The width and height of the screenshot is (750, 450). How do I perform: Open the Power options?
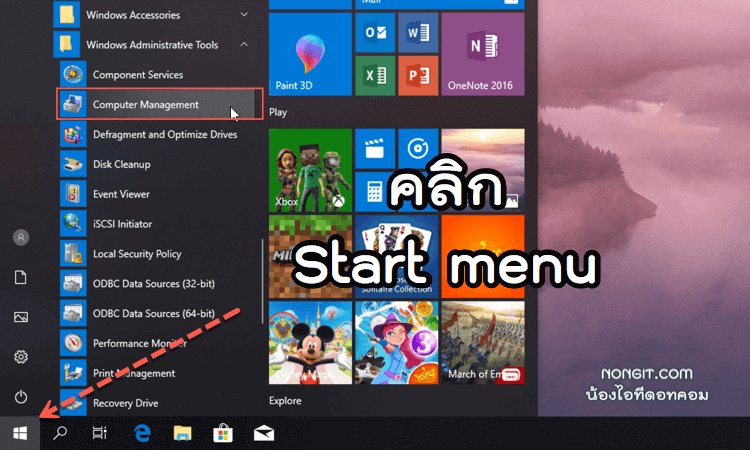(x=21, y=397)
